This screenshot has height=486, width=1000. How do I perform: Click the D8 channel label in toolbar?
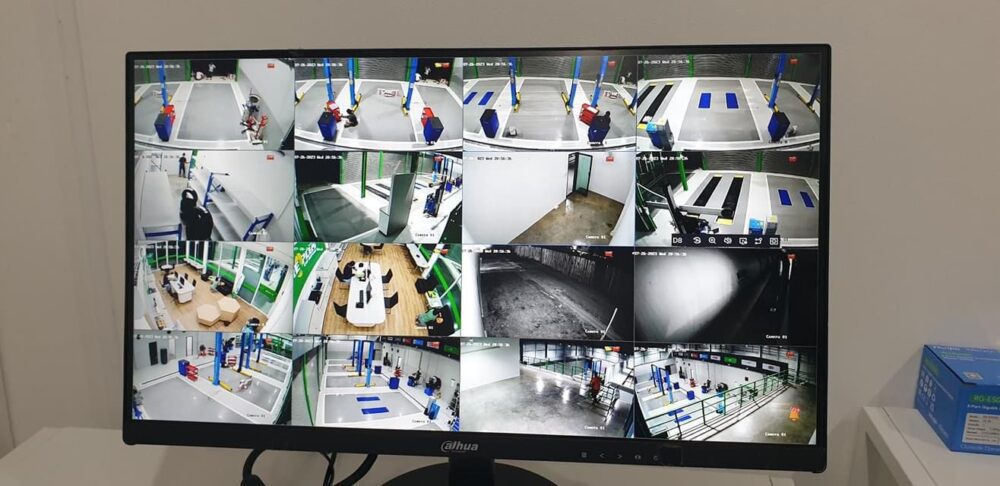pos(678,241)
